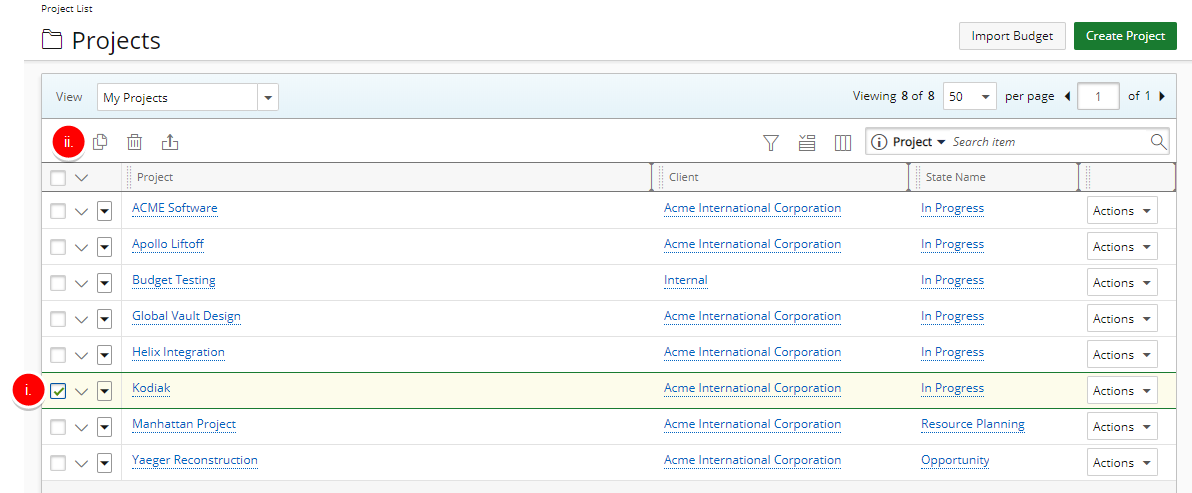Open the Manhattan Project link
Screen dimensions: 1192x493
[x=184, y=424]
